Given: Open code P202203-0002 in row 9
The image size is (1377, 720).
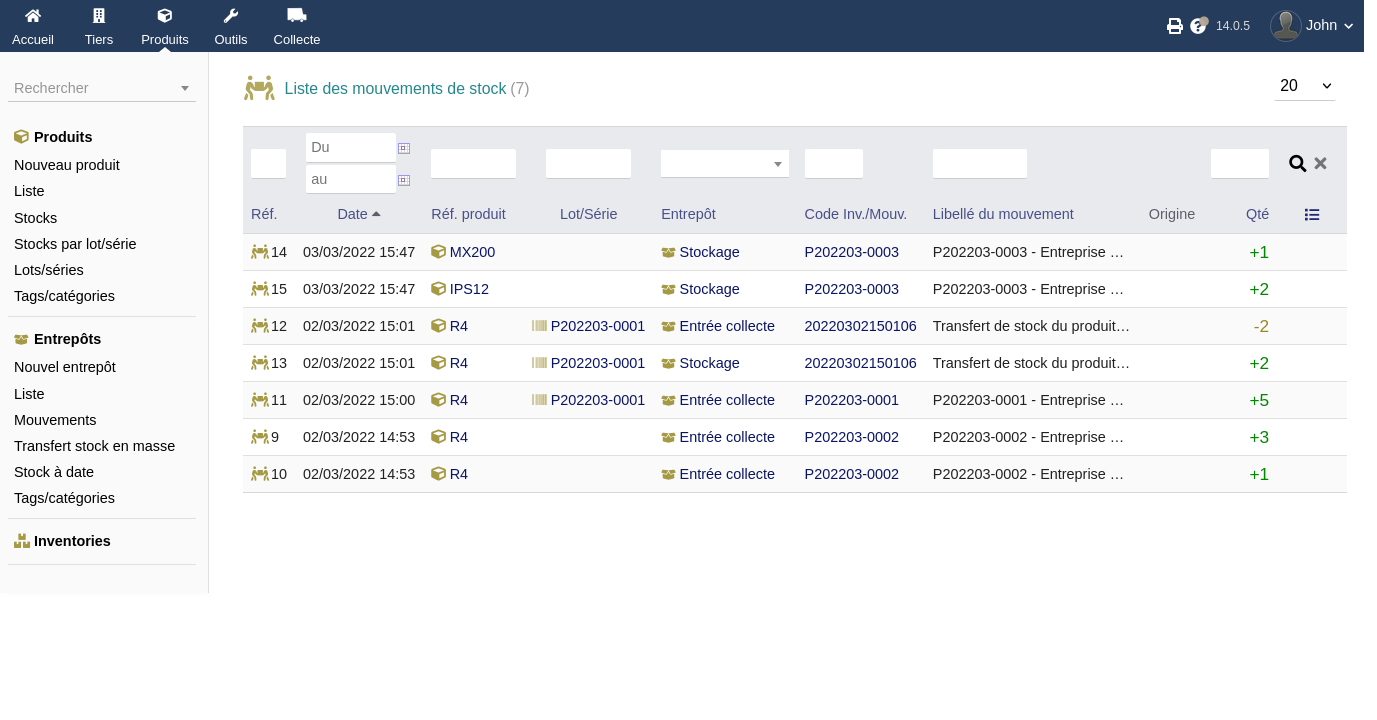Looking at the screenshot, I should point(852,437).
